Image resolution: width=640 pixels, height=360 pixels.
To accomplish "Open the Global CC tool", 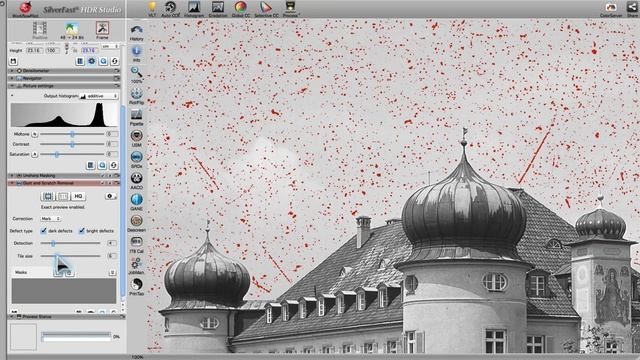I will pyautogui.click(x=241, y=8).
